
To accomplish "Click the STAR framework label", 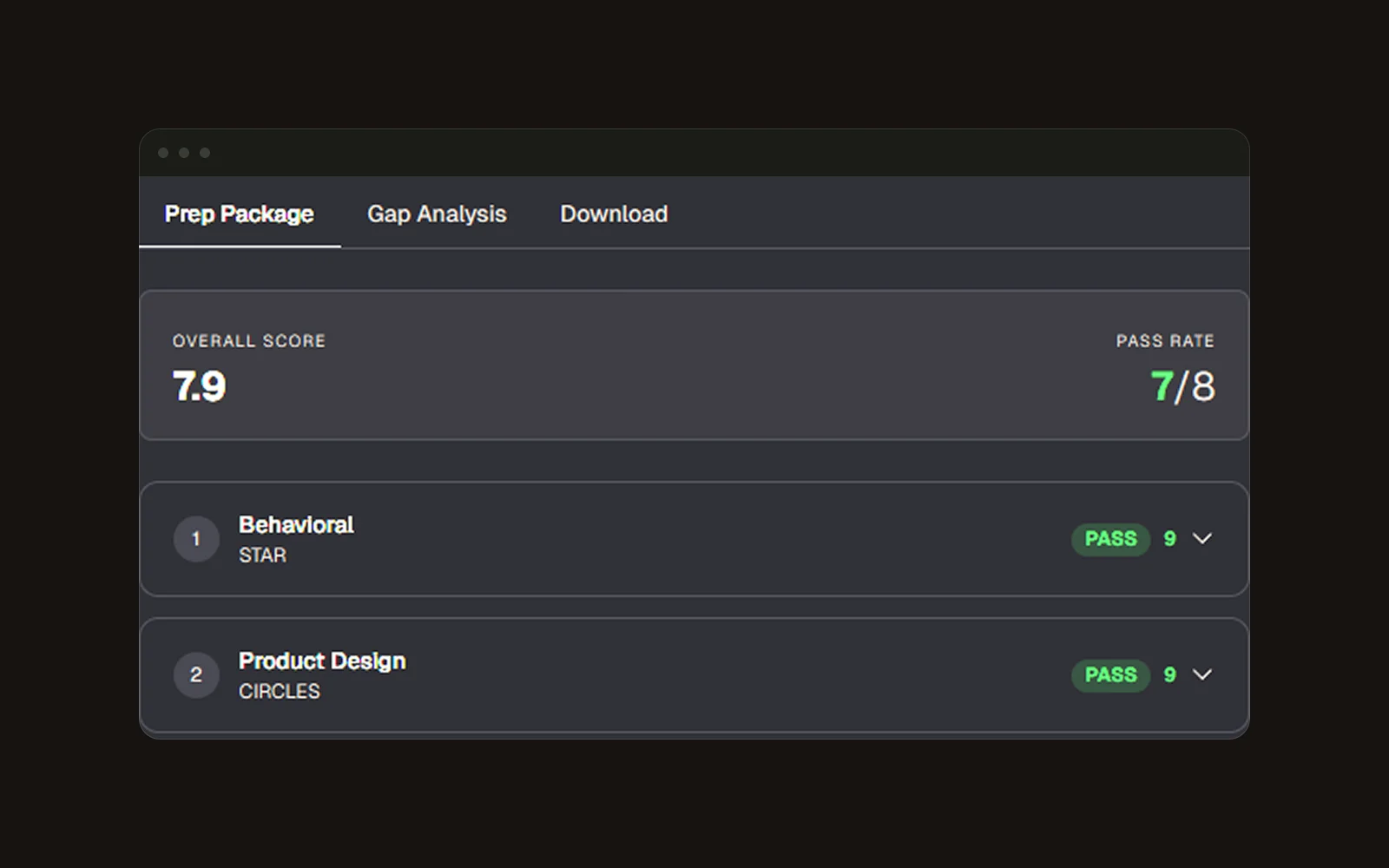I will pos(262,556).
